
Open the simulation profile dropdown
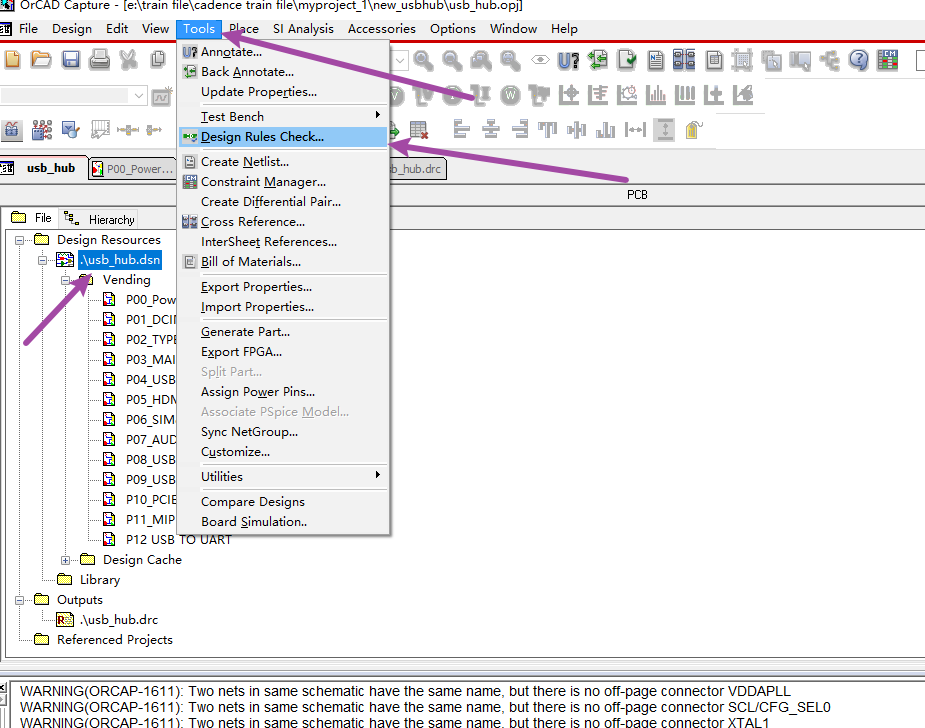pyautogui.click(x=139, y=96)
